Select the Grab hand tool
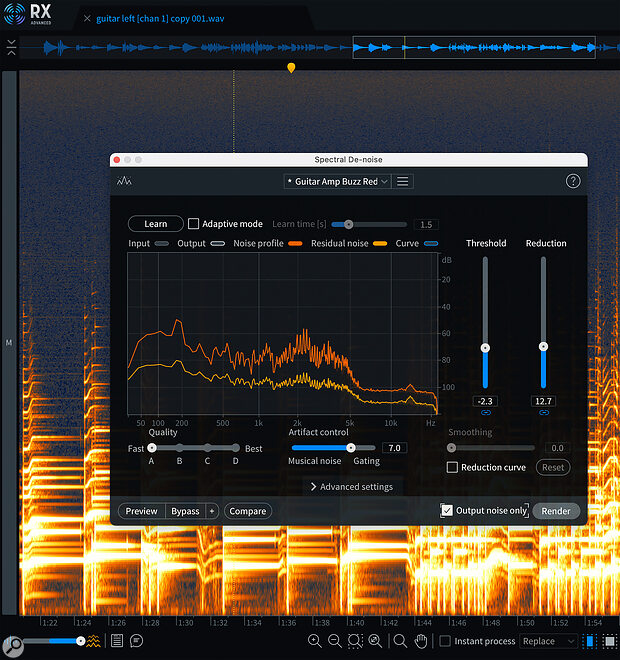 420,641
